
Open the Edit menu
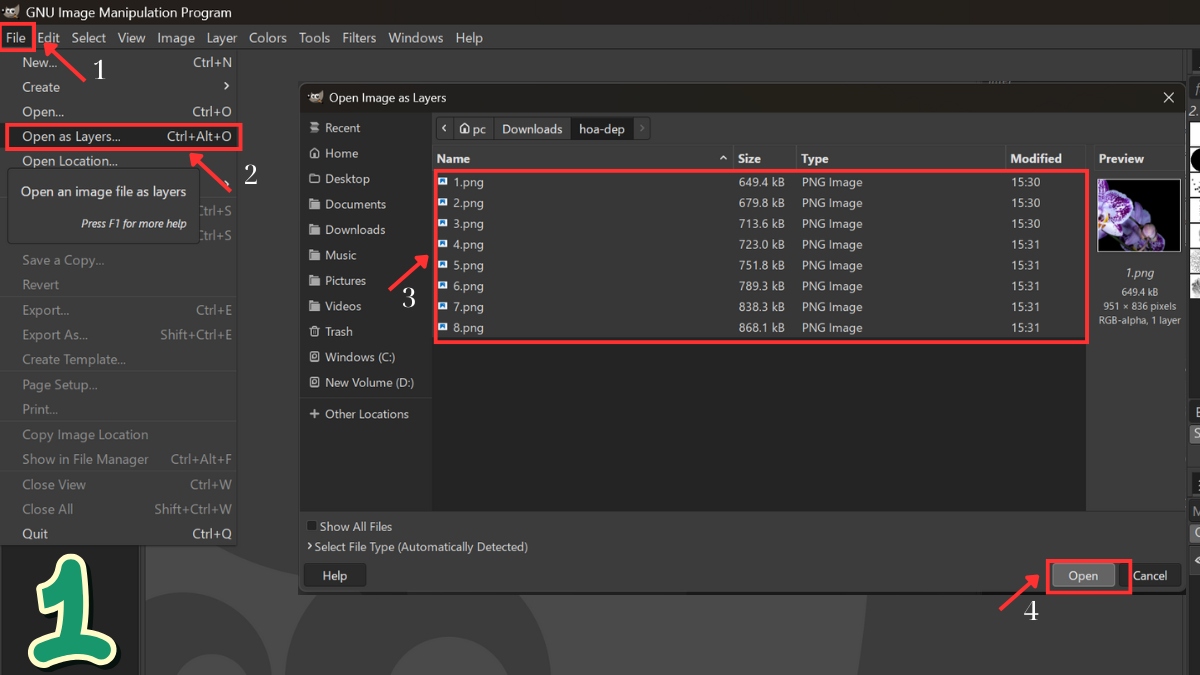click(49, 38)
